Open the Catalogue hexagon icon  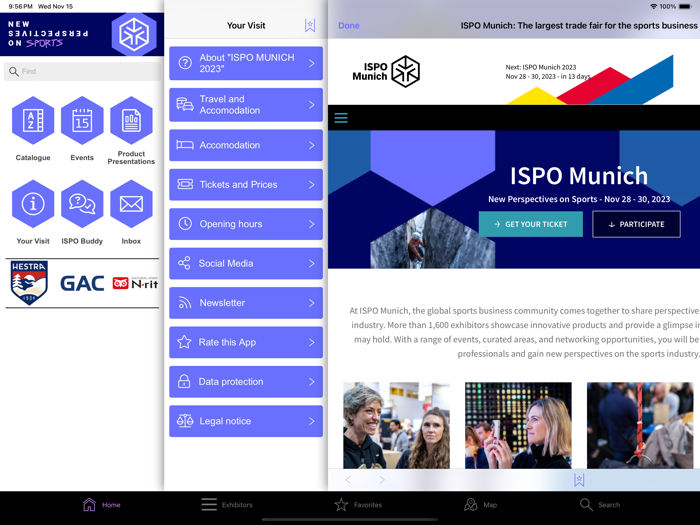tap(33, 121)
